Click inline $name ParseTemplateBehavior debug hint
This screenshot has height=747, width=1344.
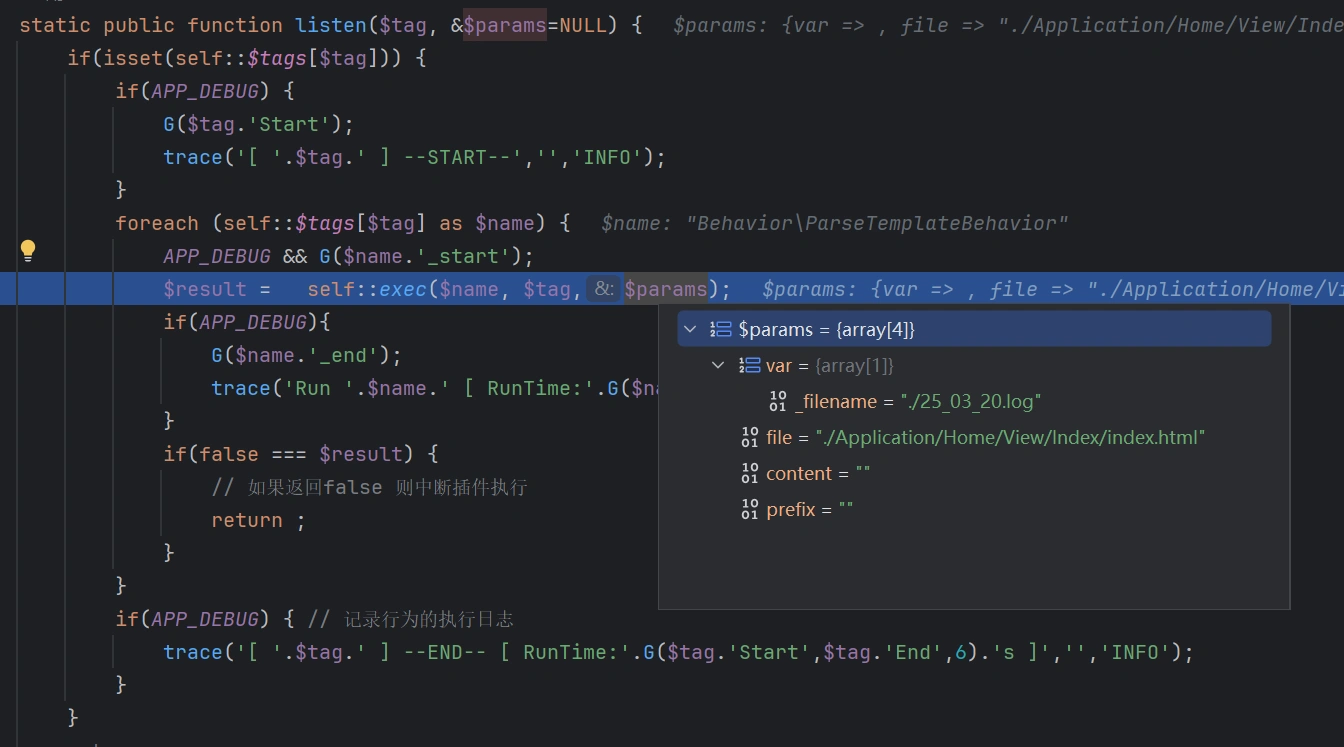[x=834, y=223]
